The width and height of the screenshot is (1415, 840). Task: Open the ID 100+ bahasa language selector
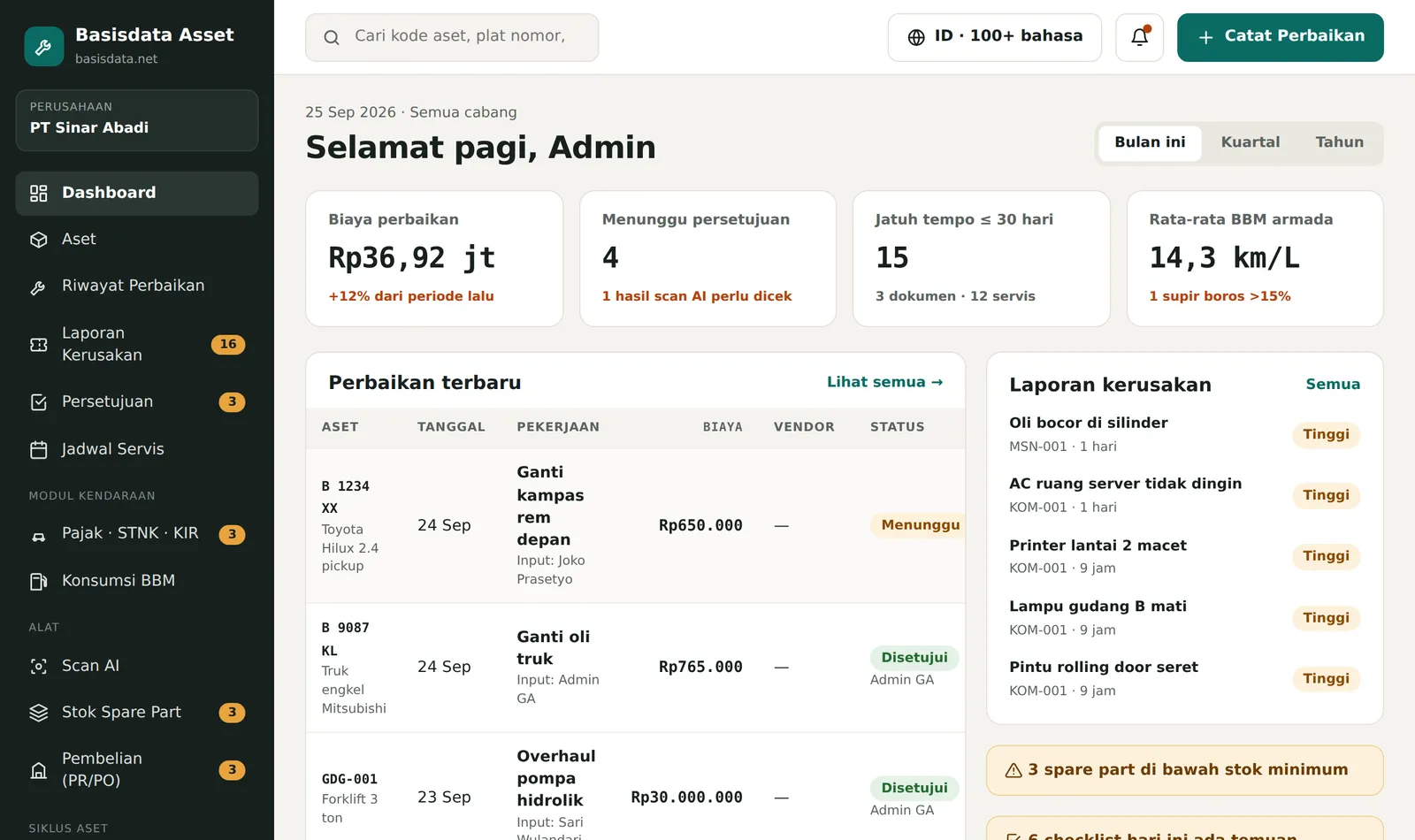pyautogui.click(x=995, y=37)
